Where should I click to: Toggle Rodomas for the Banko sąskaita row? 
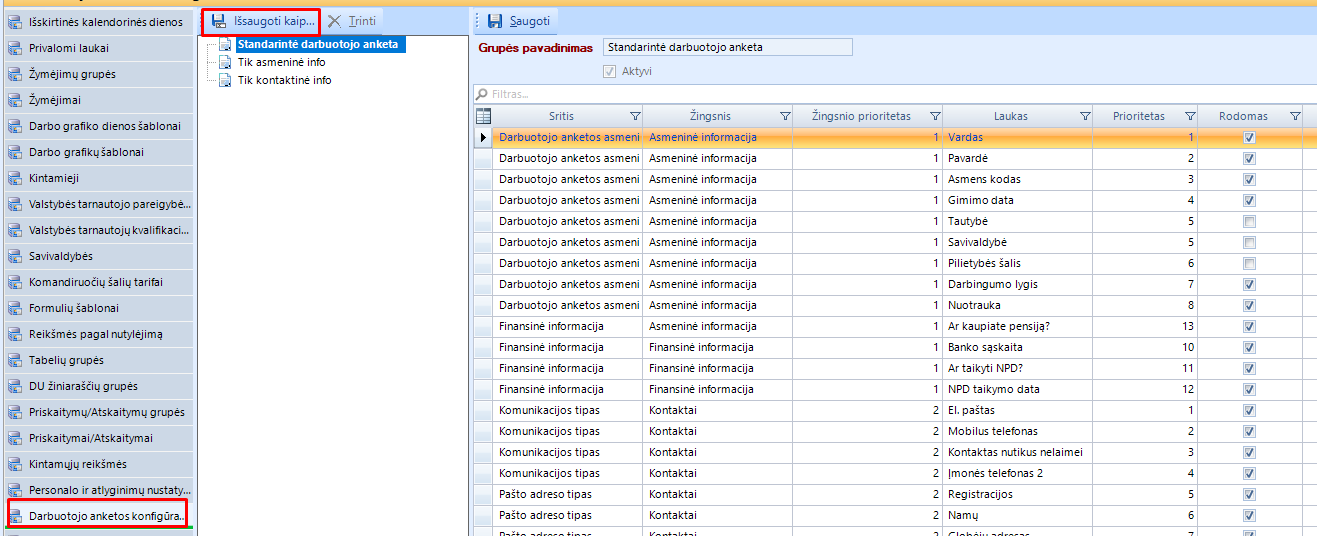(1249, 347)
